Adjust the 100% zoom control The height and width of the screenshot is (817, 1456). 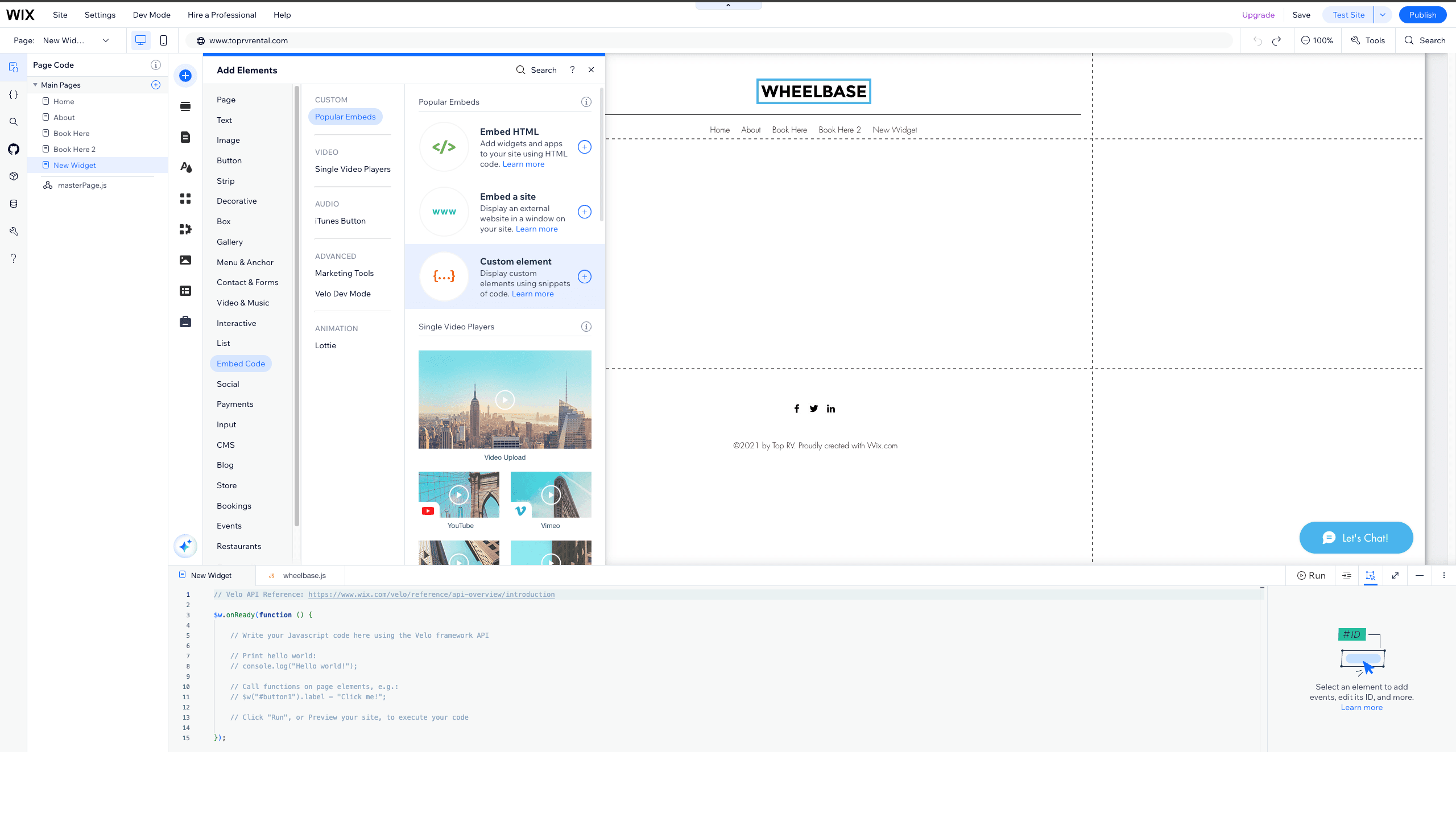tap(1318, 40)
